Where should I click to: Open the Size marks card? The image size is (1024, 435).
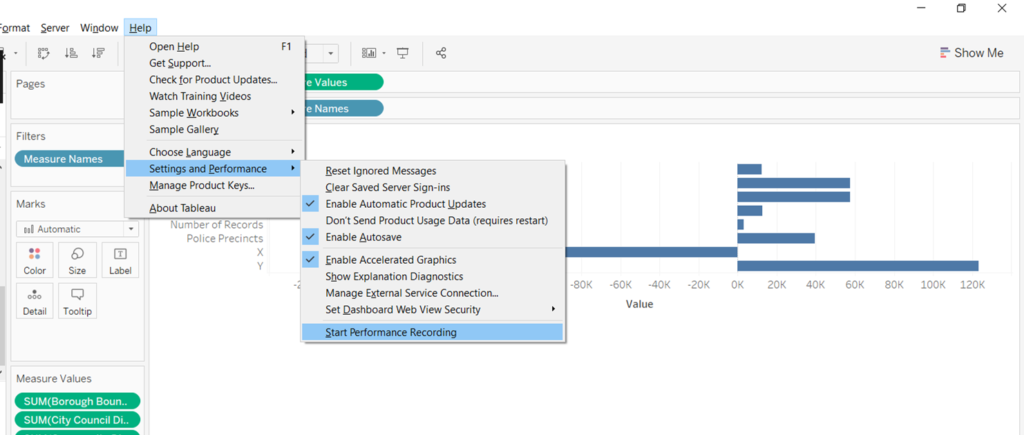click(78, 259)
